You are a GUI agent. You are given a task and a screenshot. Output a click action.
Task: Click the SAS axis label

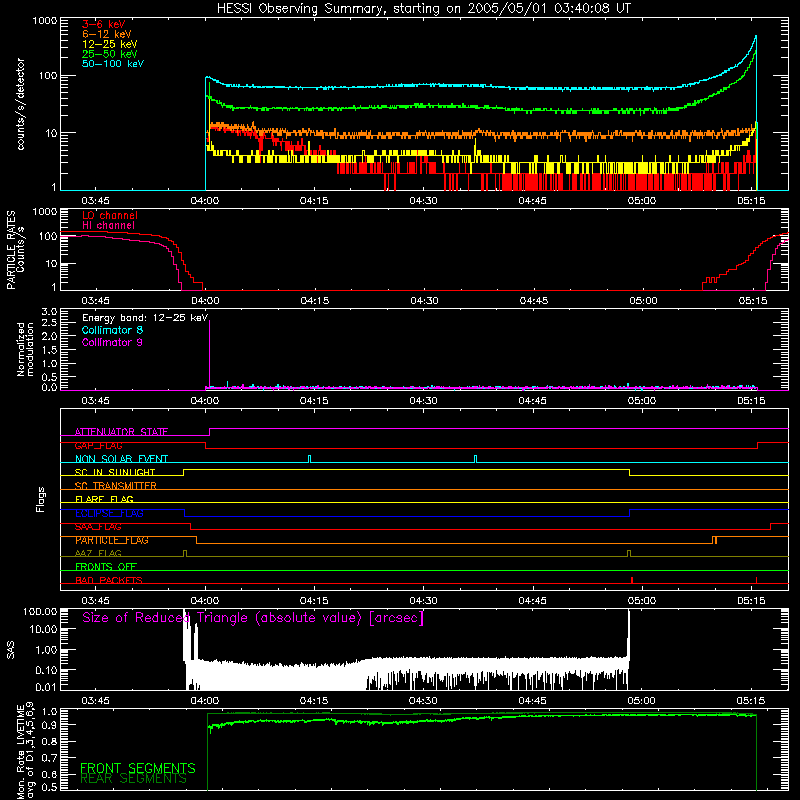(11, 650)
